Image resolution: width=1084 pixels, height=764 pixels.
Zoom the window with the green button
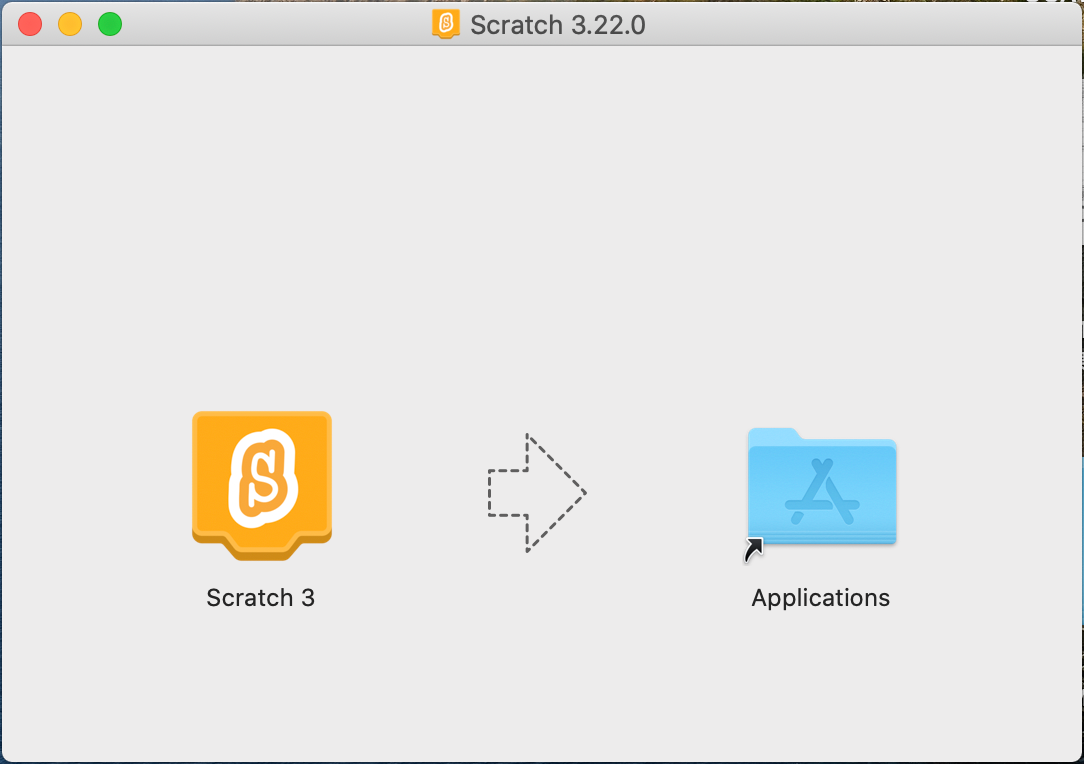[x=110, y=24]
